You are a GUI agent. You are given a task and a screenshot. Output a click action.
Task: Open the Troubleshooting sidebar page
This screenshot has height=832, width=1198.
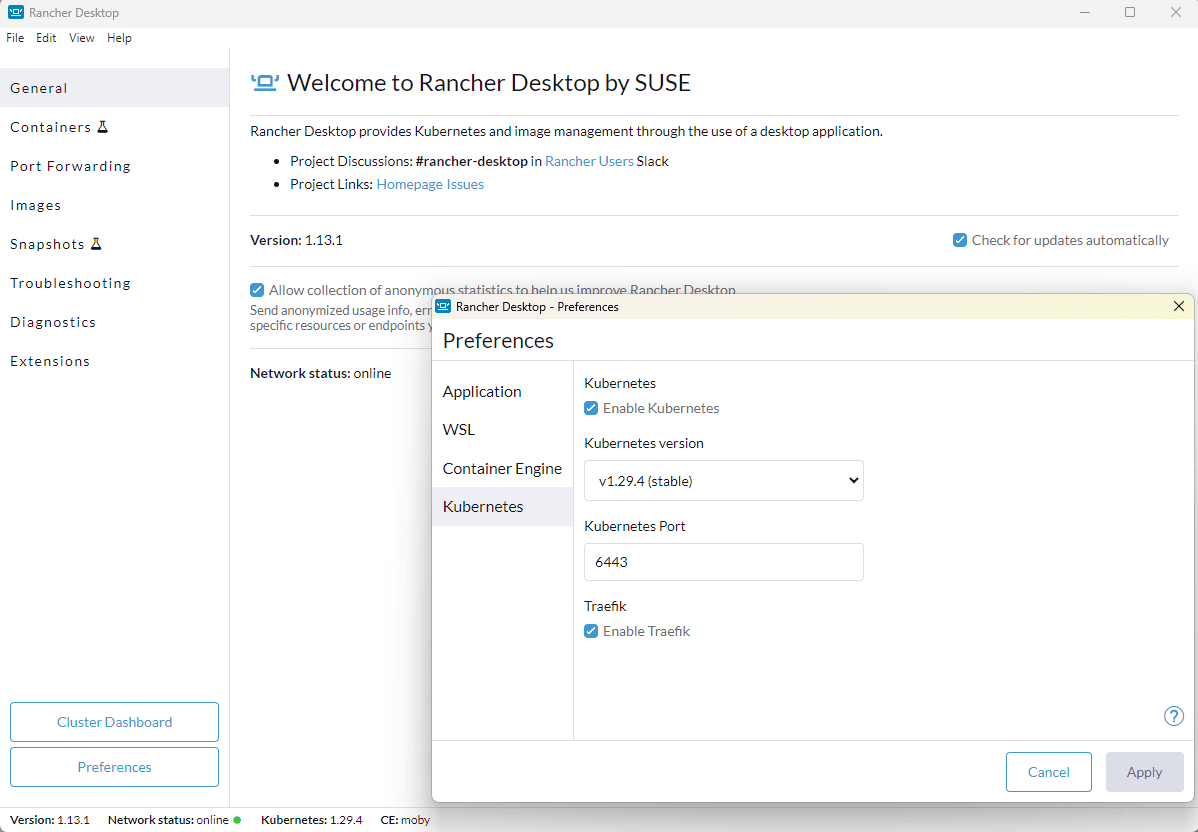pyautogui.click(x=115, y=283)
